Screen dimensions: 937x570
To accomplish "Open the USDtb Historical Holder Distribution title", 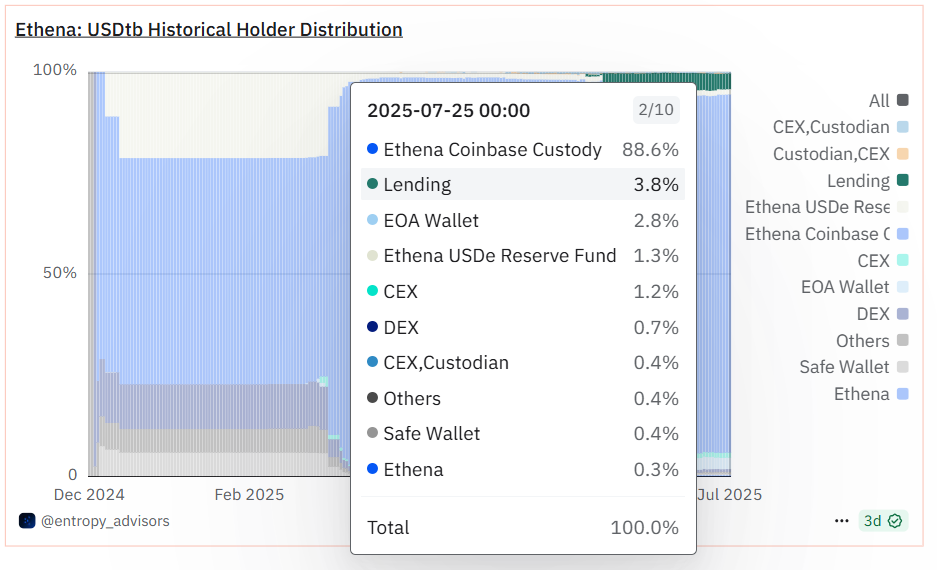I will click(208, 30).
